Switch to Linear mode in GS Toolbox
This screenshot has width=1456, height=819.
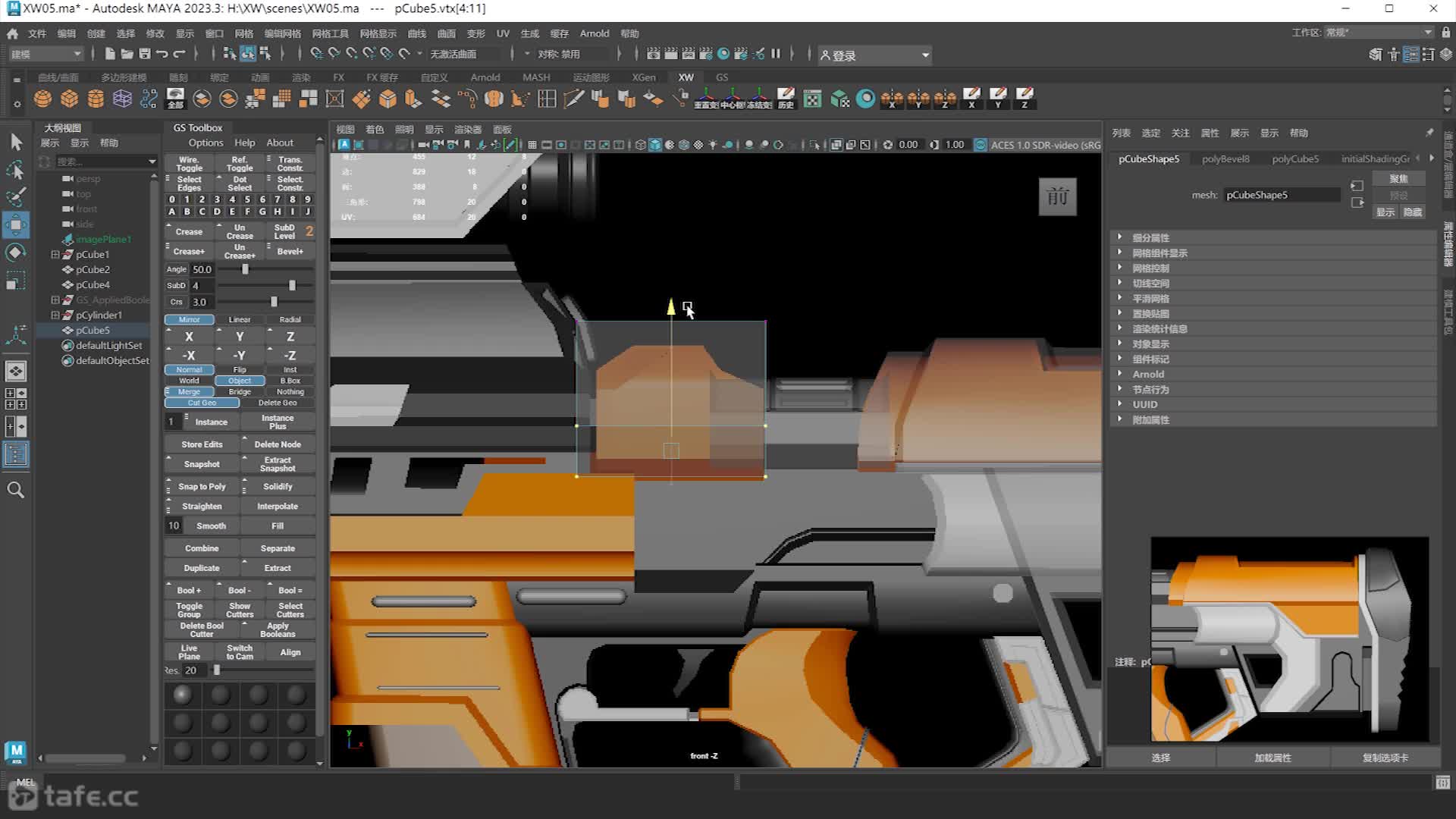[240, 319]
